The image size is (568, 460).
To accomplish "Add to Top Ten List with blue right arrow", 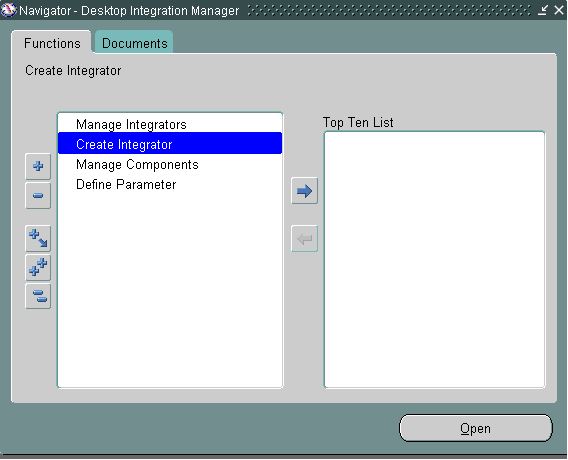I will [304, 191].
